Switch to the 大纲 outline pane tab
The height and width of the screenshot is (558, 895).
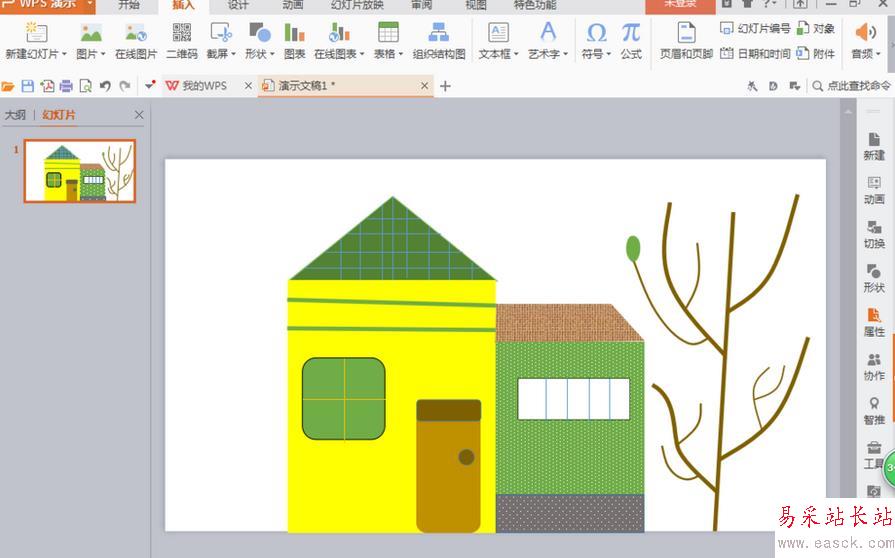[x=15, y=115]
